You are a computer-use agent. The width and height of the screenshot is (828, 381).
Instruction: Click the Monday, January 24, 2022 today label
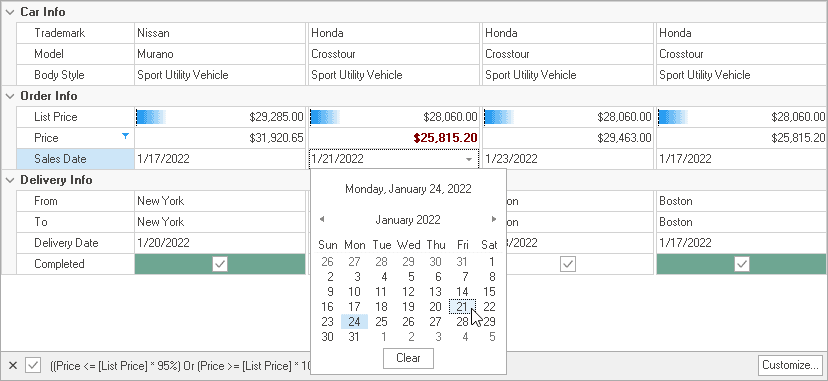408,189
